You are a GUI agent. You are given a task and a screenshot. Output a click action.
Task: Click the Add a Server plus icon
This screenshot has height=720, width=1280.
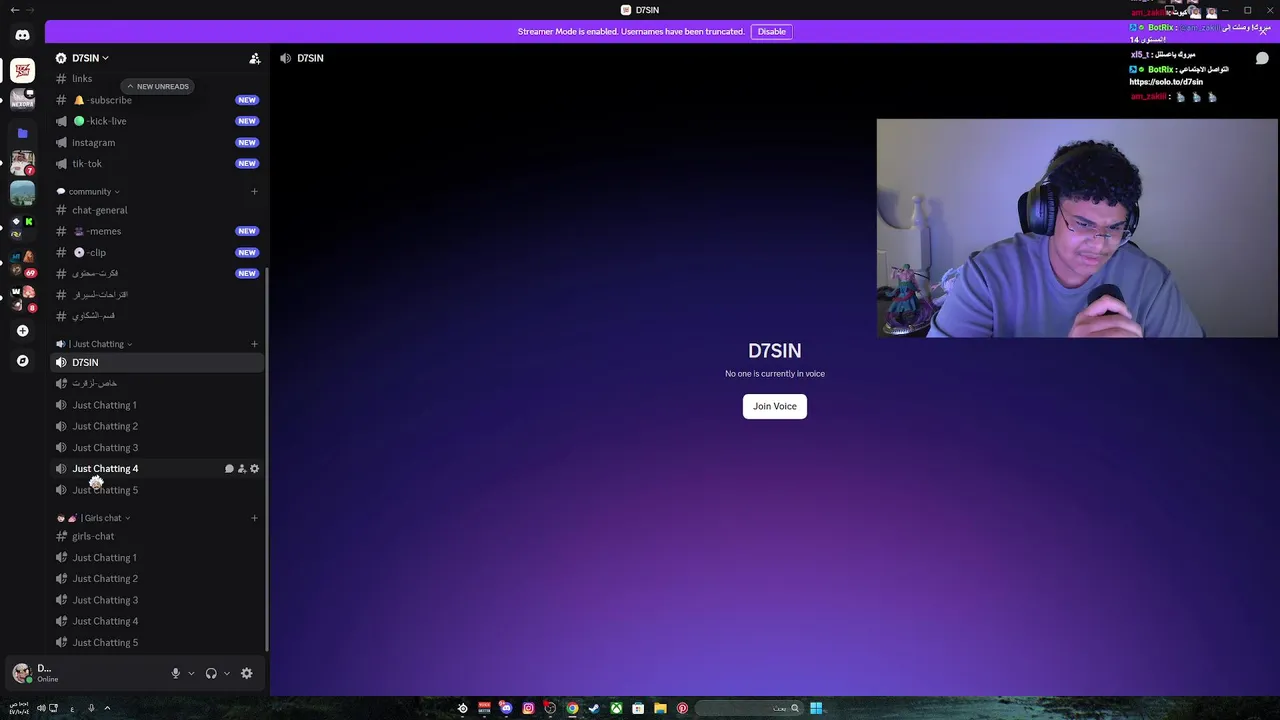(x=22, y=331)
